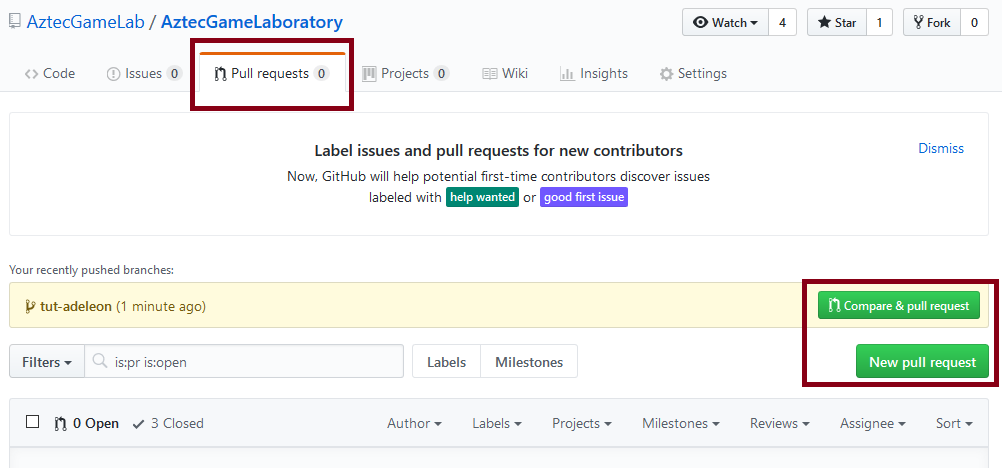Open the Labels button

[x=447, y=362]
